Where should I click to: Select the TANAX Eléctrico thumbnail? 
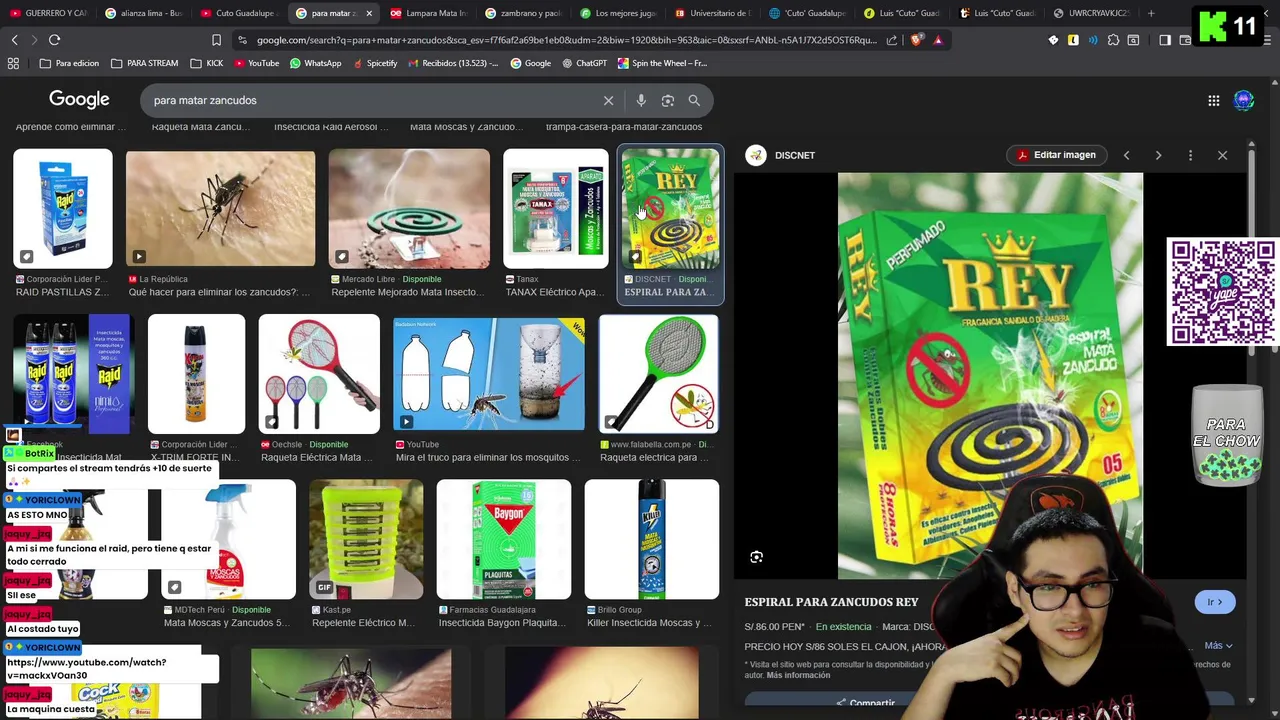pyautogui.click(x=556, y=208)
